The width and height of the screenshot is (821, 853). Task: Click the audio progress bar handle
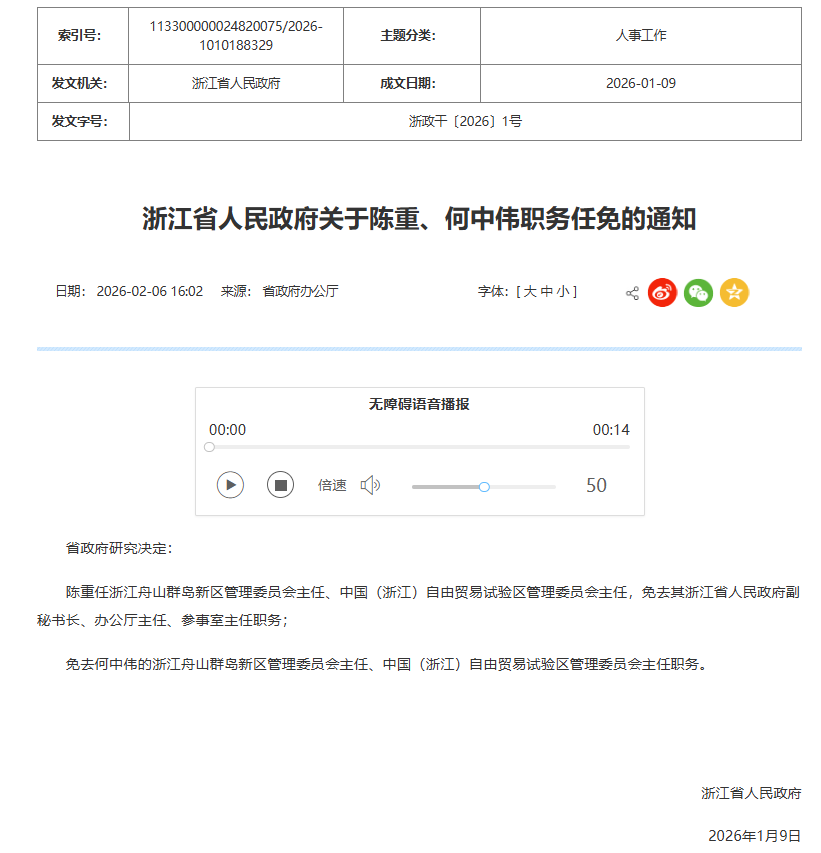(209, 447)
